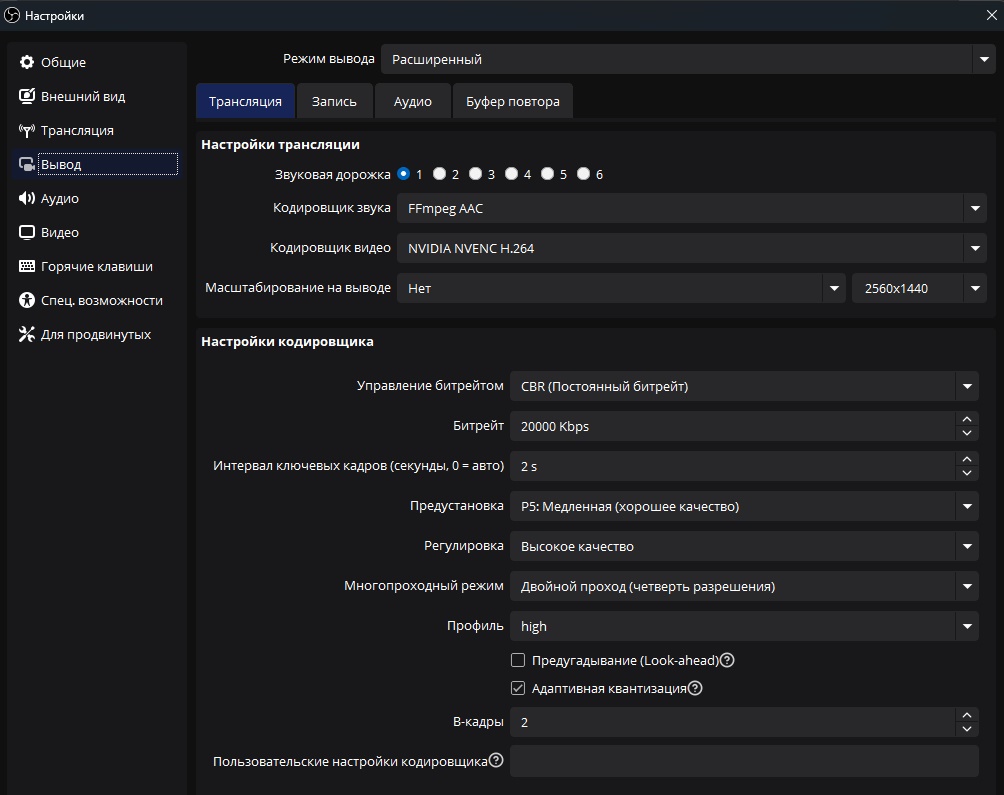Click help icon next to Адаптивная квантизация
Viewport: 1004px width, 795px height.
pyautogui.click(x=695, y=688)
